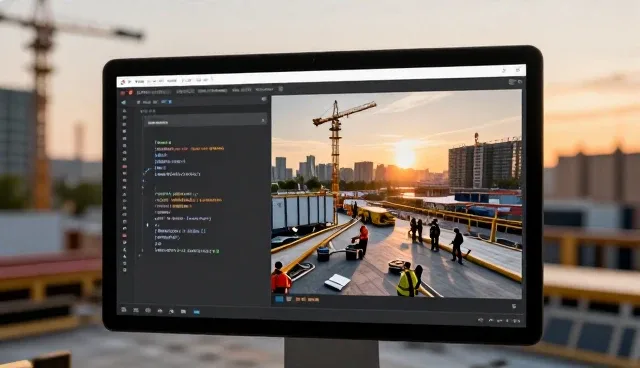Viewport: 640px width, 368px height.
Task: Click the settings icon ending the tab row
Action: [x=281, y=89]
